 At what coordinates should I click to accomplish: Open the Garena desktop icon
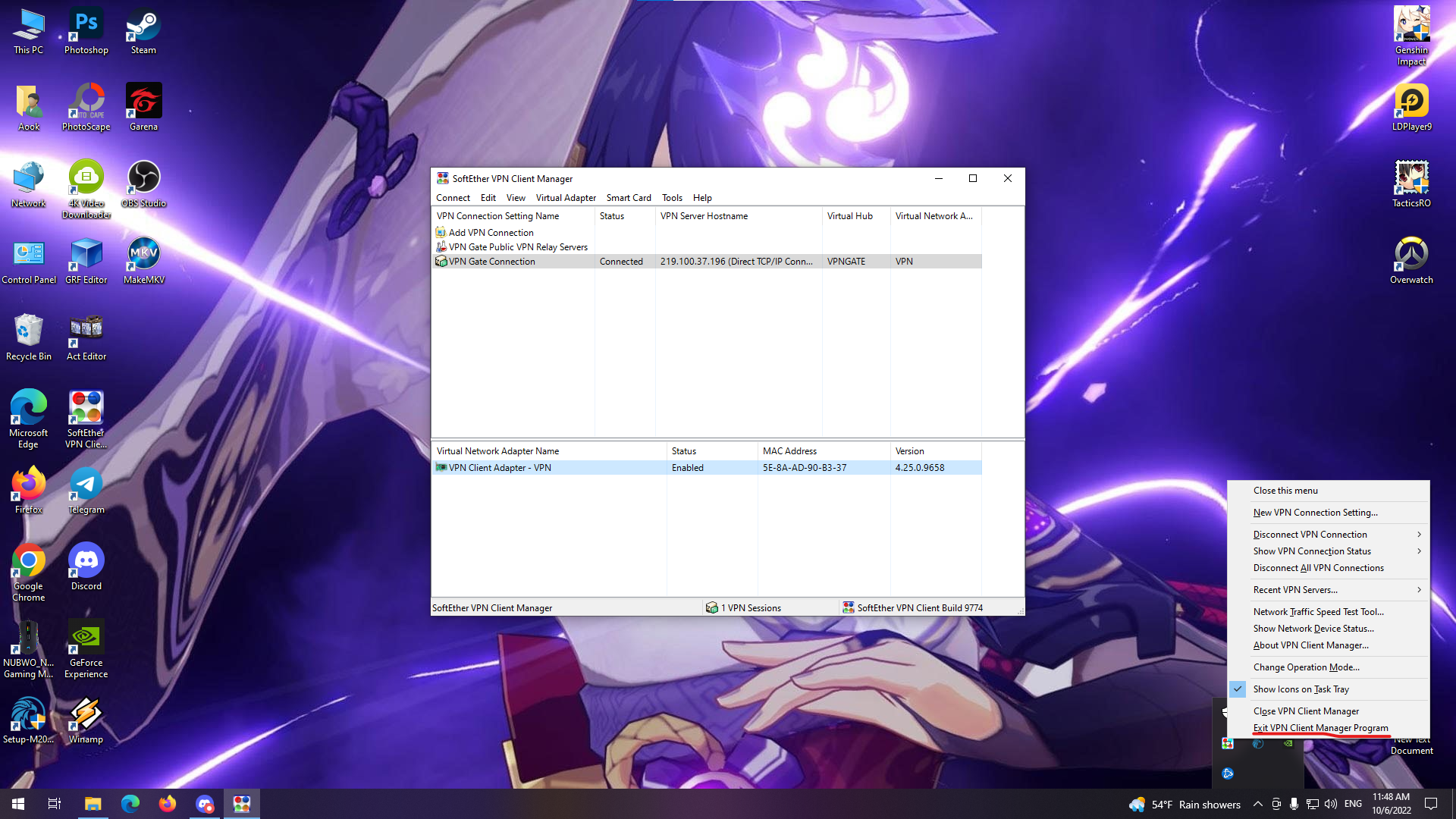(143, 108)
